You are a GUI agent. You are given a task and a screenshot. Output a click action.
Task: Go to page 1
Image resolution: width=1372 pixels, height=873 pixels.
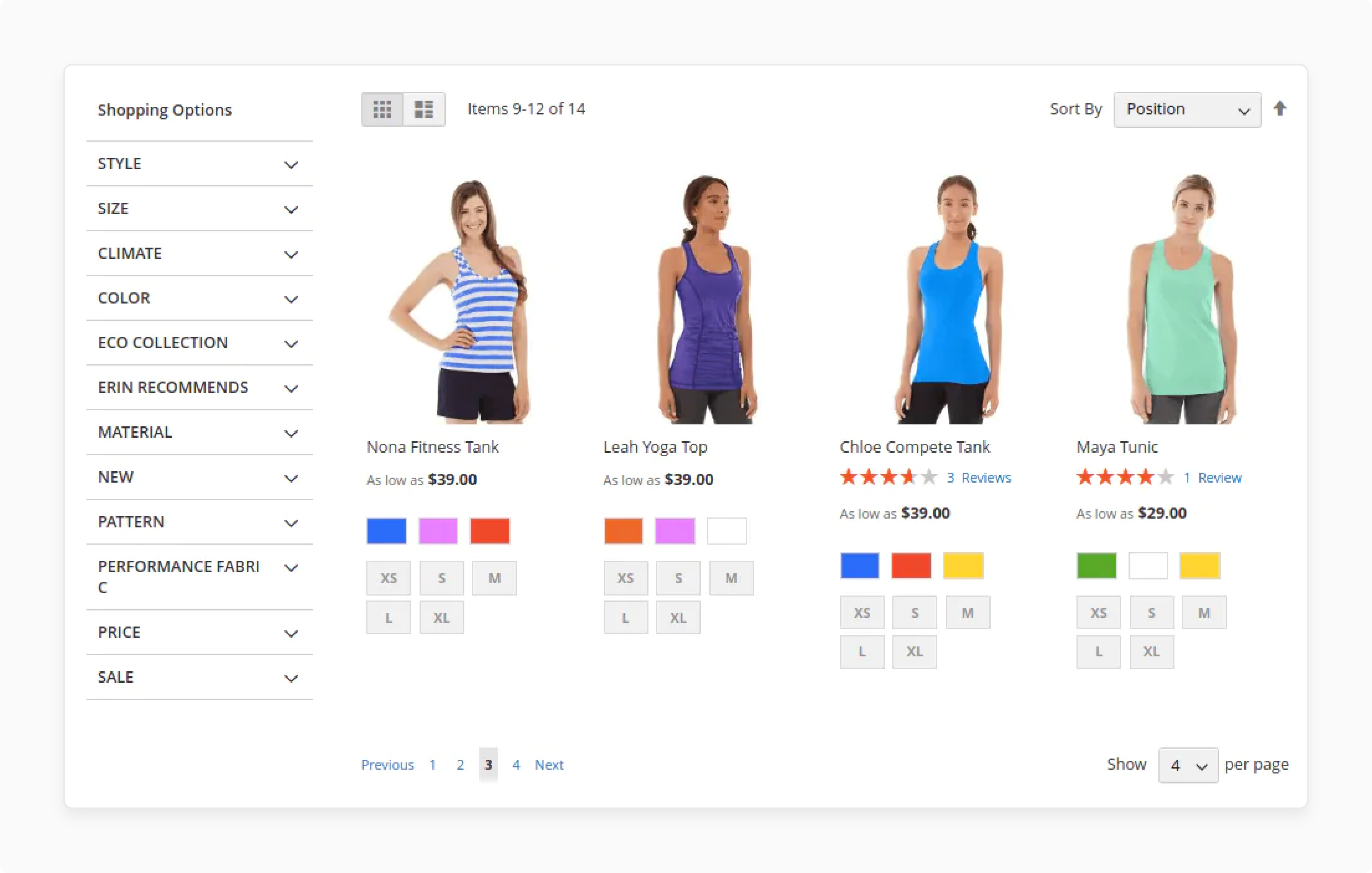click(x=433, y=765)
